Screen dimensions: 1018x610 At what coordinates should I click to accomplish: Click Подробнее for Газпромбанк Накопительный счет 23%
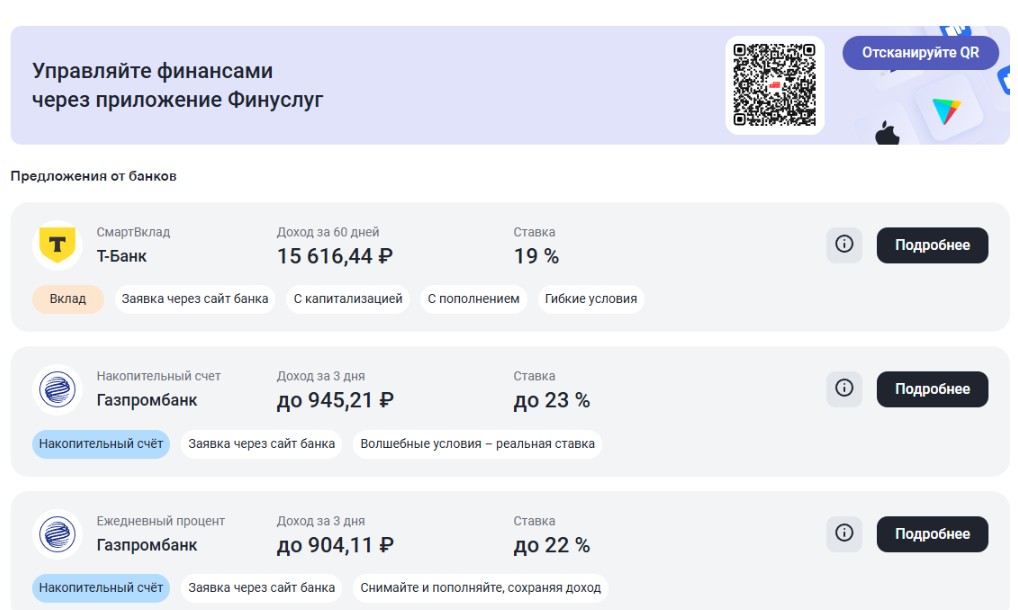click(x=932, y=389)
